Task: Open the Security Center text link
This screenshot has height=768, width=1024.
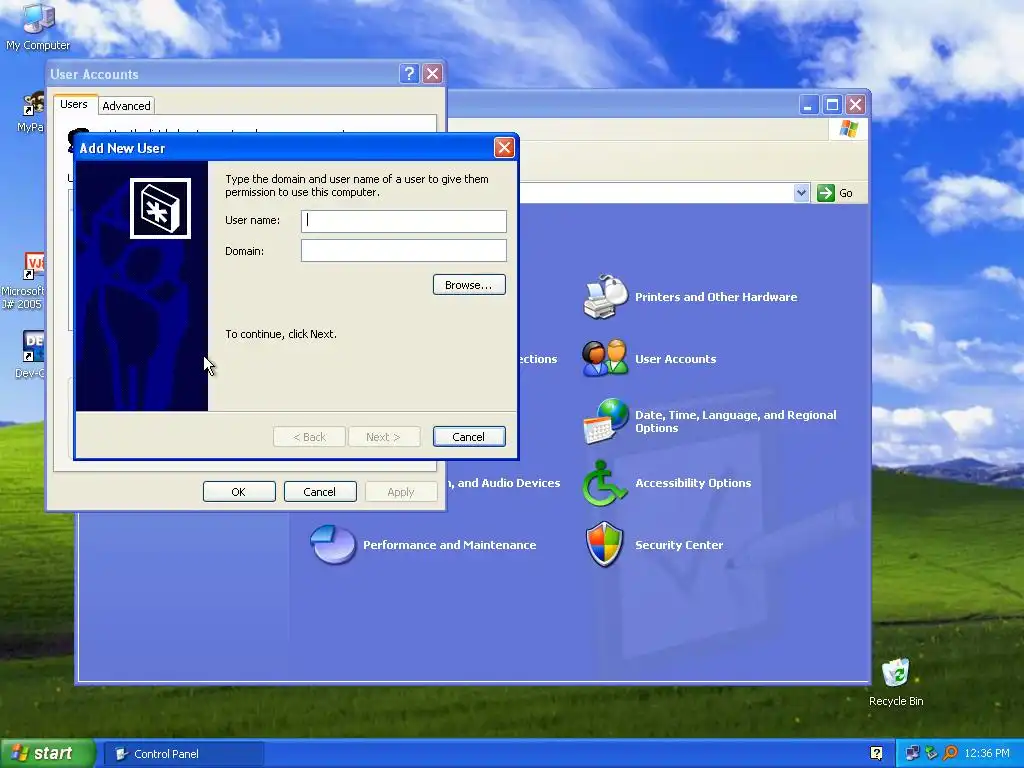Action: pyautogui.click(x=679, y=545)
